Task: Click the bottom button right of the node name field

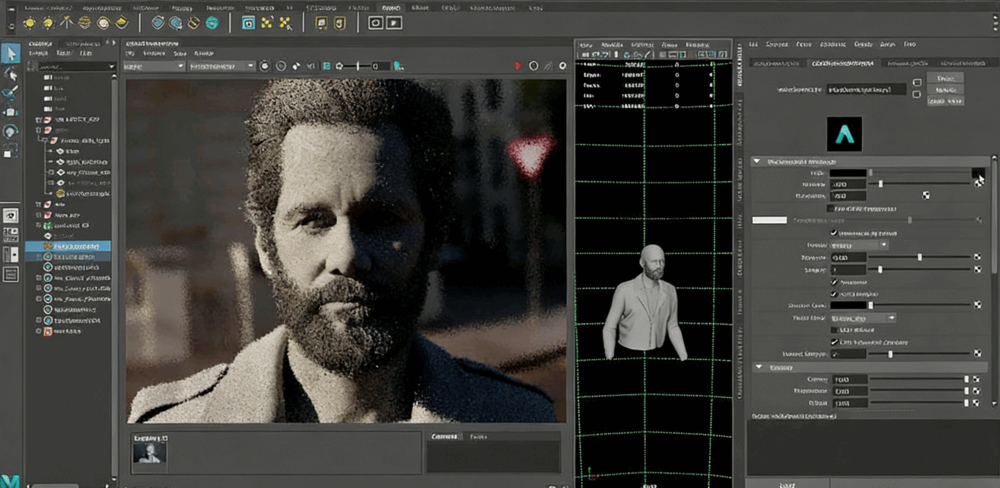Action: 945,101
